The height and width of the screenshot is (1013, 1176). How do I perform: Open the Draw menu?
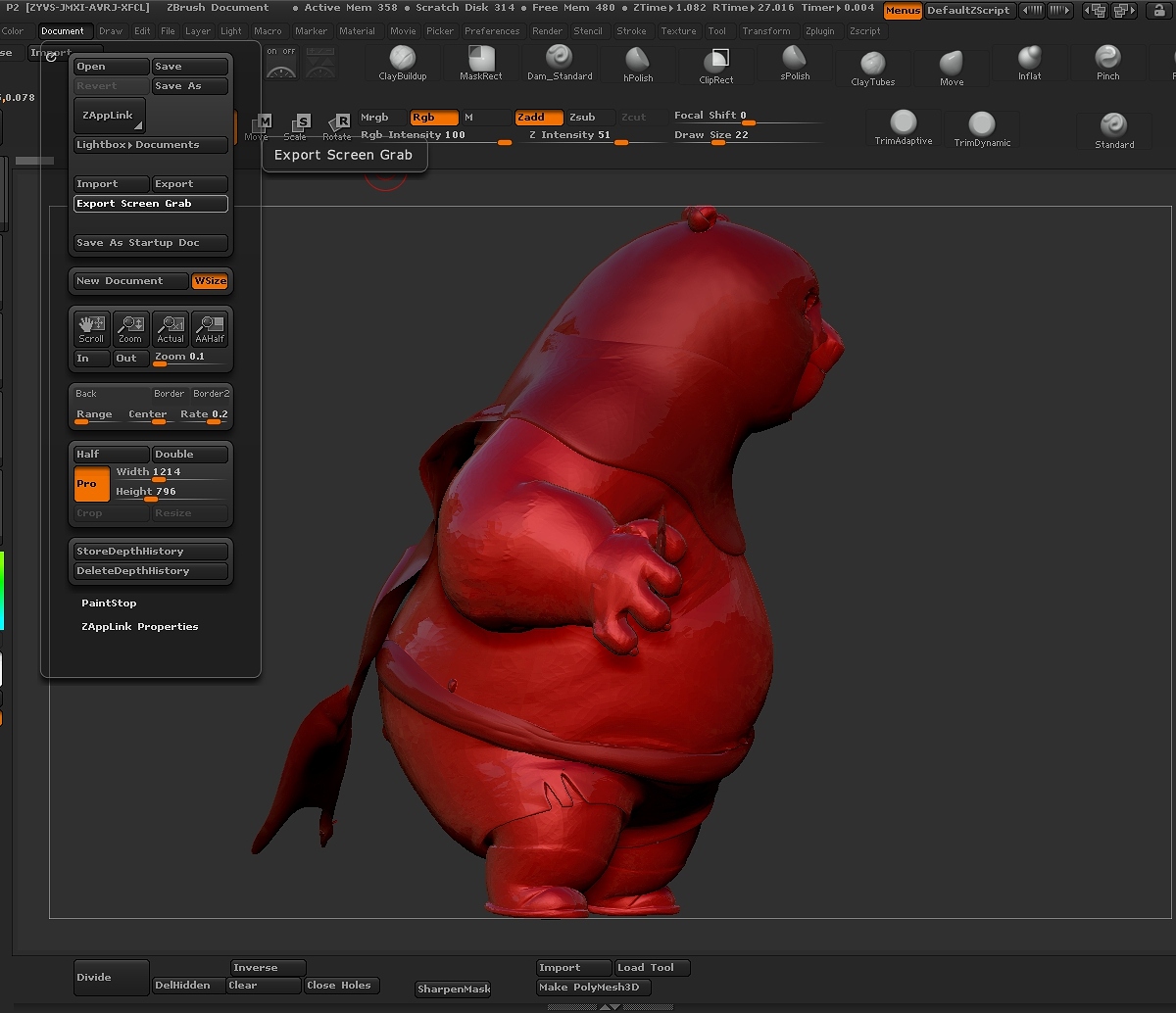click(111, 31)
